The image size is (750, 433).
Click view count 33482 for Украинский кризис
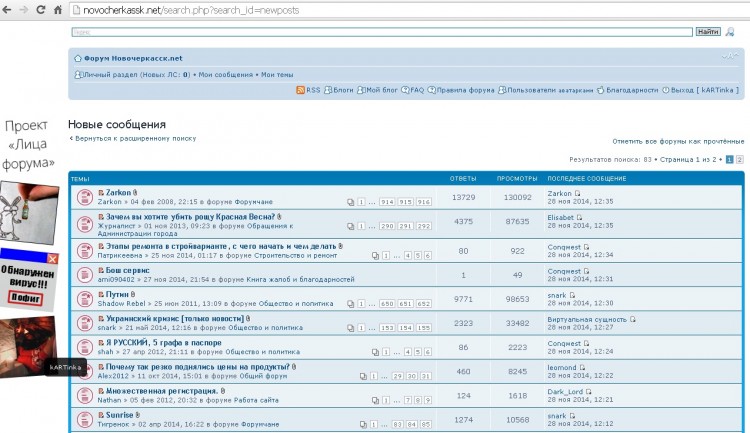coord(518,323)
